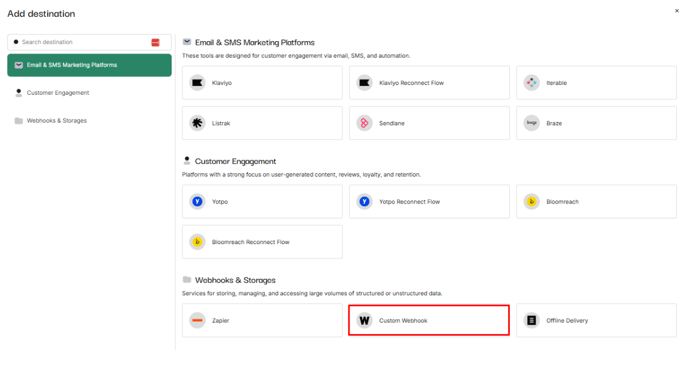Viewport: 688px width, 376px height.
Task: Close the Add destination dialog
Action: 677,11
